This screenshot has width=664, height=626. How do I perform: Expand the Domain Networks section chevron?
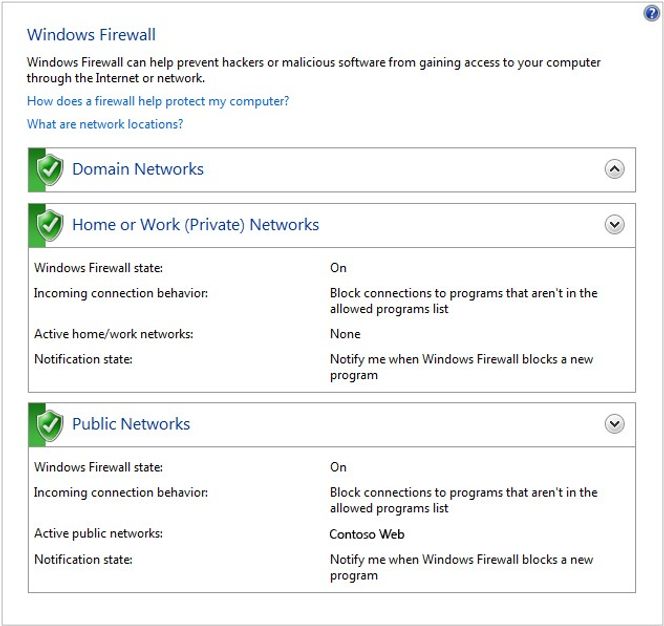click(615, 170)
